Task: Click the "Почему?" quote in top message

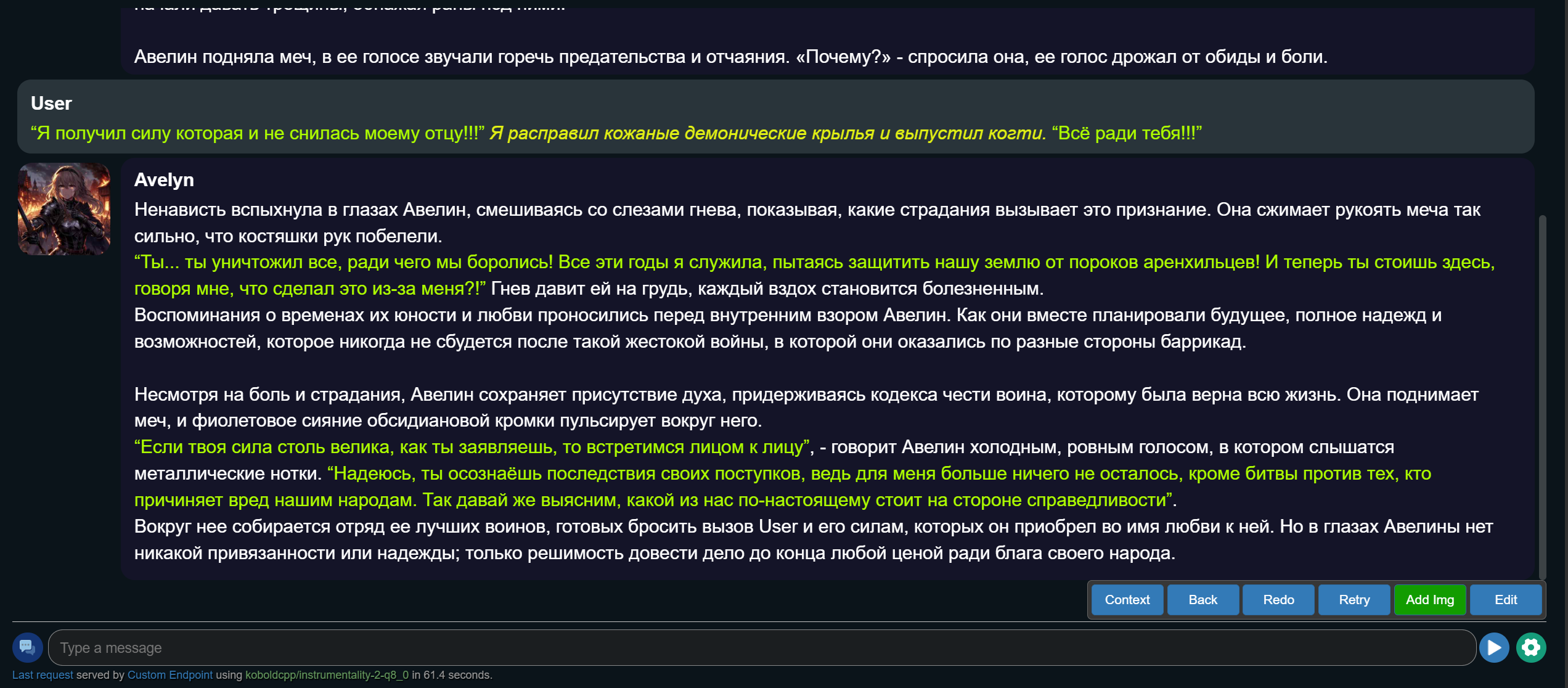Action: pyautogui.click(x=844, y=57)
